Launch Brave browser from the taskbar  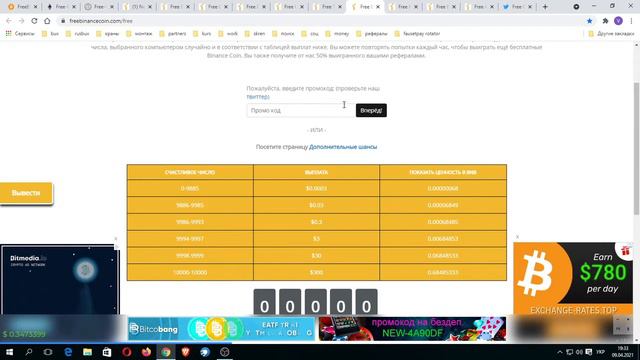tap(185, 352)
